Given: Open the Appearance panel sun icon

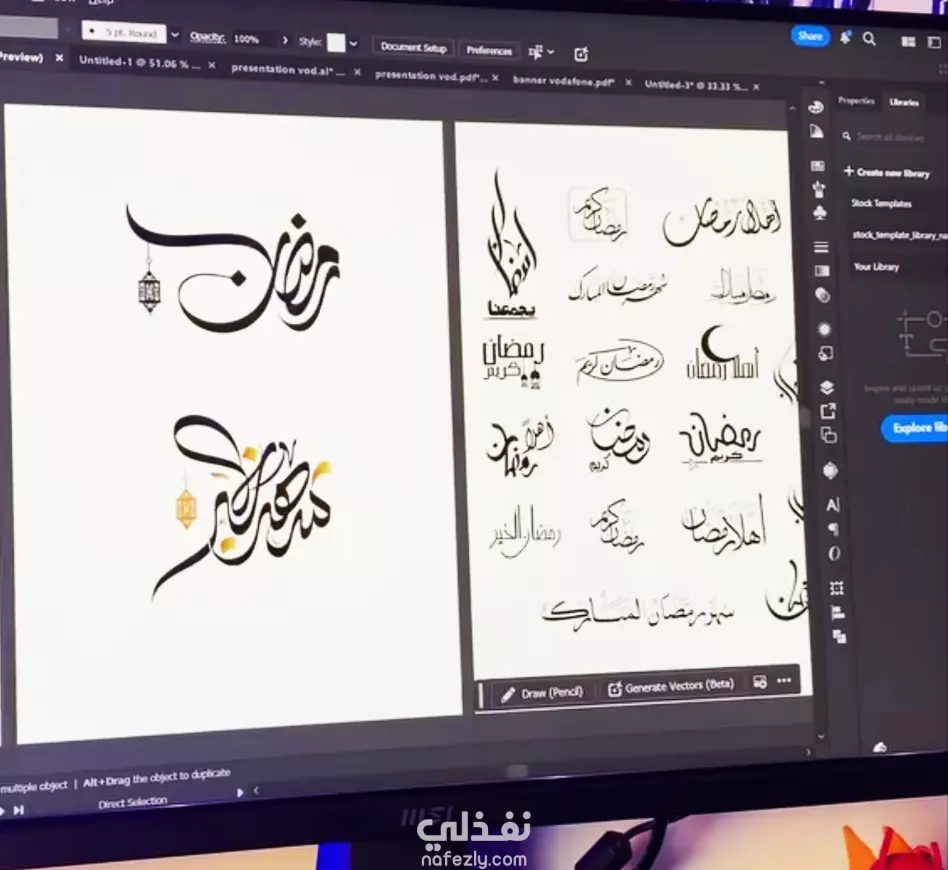Looking at the screenshot, I should pyautogui.click(x=824, y=329).
